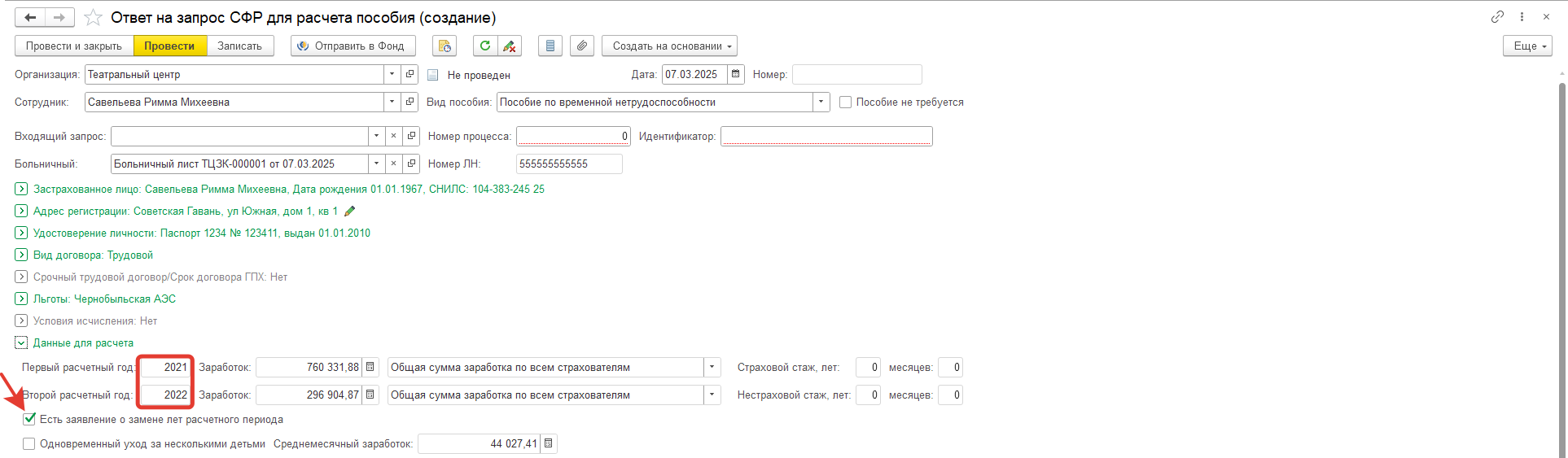Click into the Номер ЛН field
The height and width of the screenshot is (458, 1568).
click(x=568, y=164)
